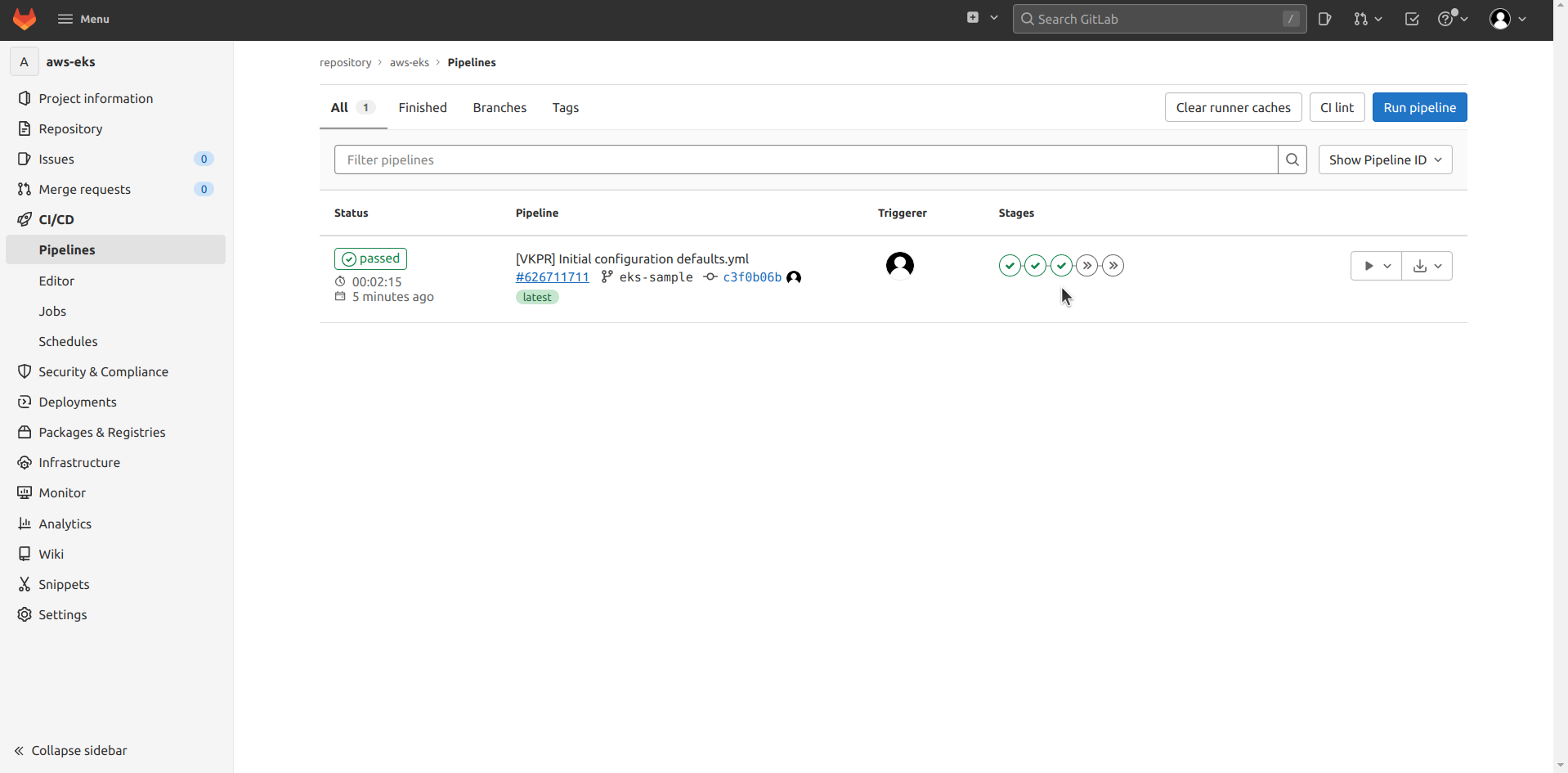Click the Infrastructure sidebar icon
The image size is (1568, 773).
[25, 462]
